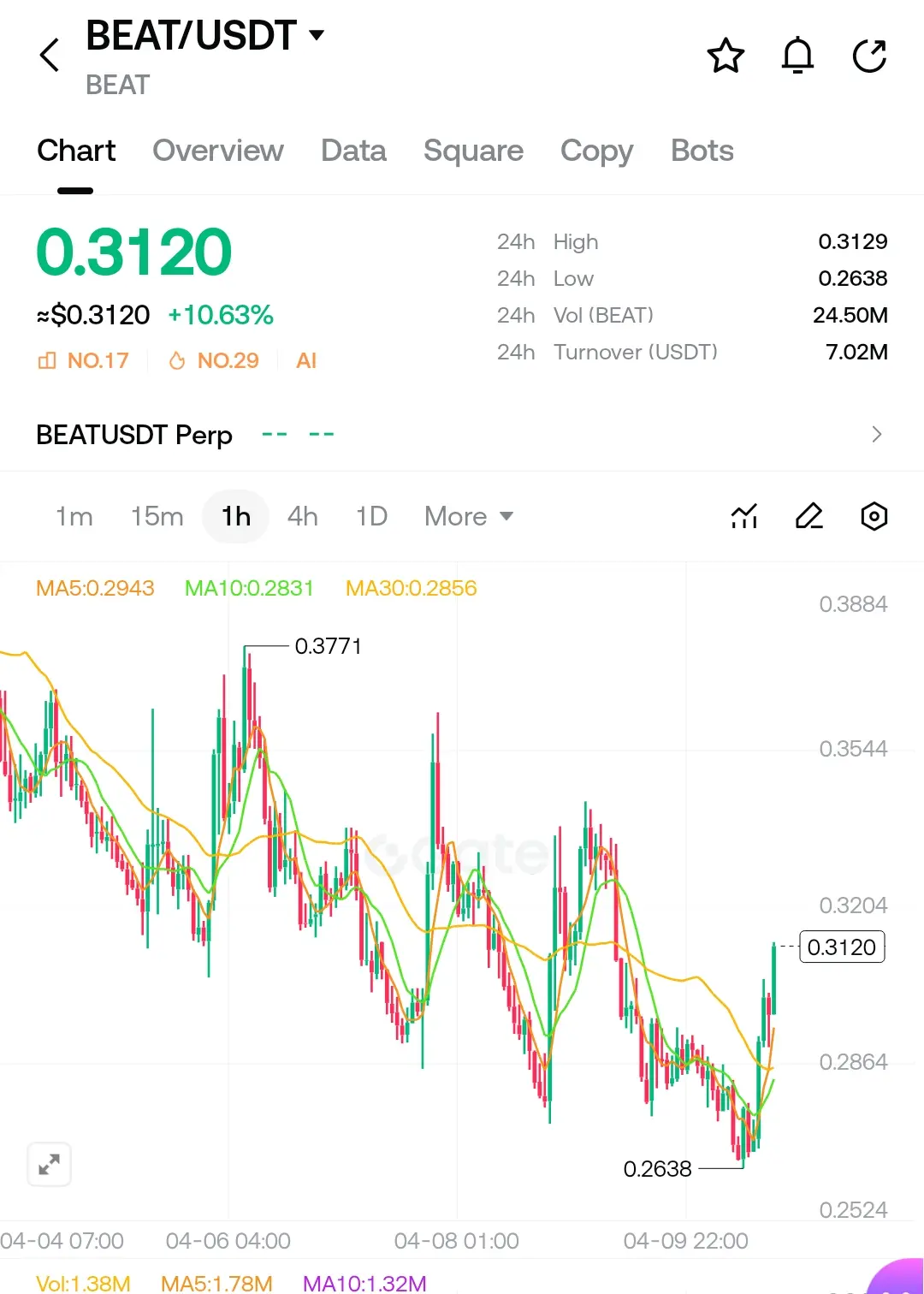Viewport: 924px width, 1294px height.
Task: Tap the 0.3204 price axis label
Action: click(853, 905)
